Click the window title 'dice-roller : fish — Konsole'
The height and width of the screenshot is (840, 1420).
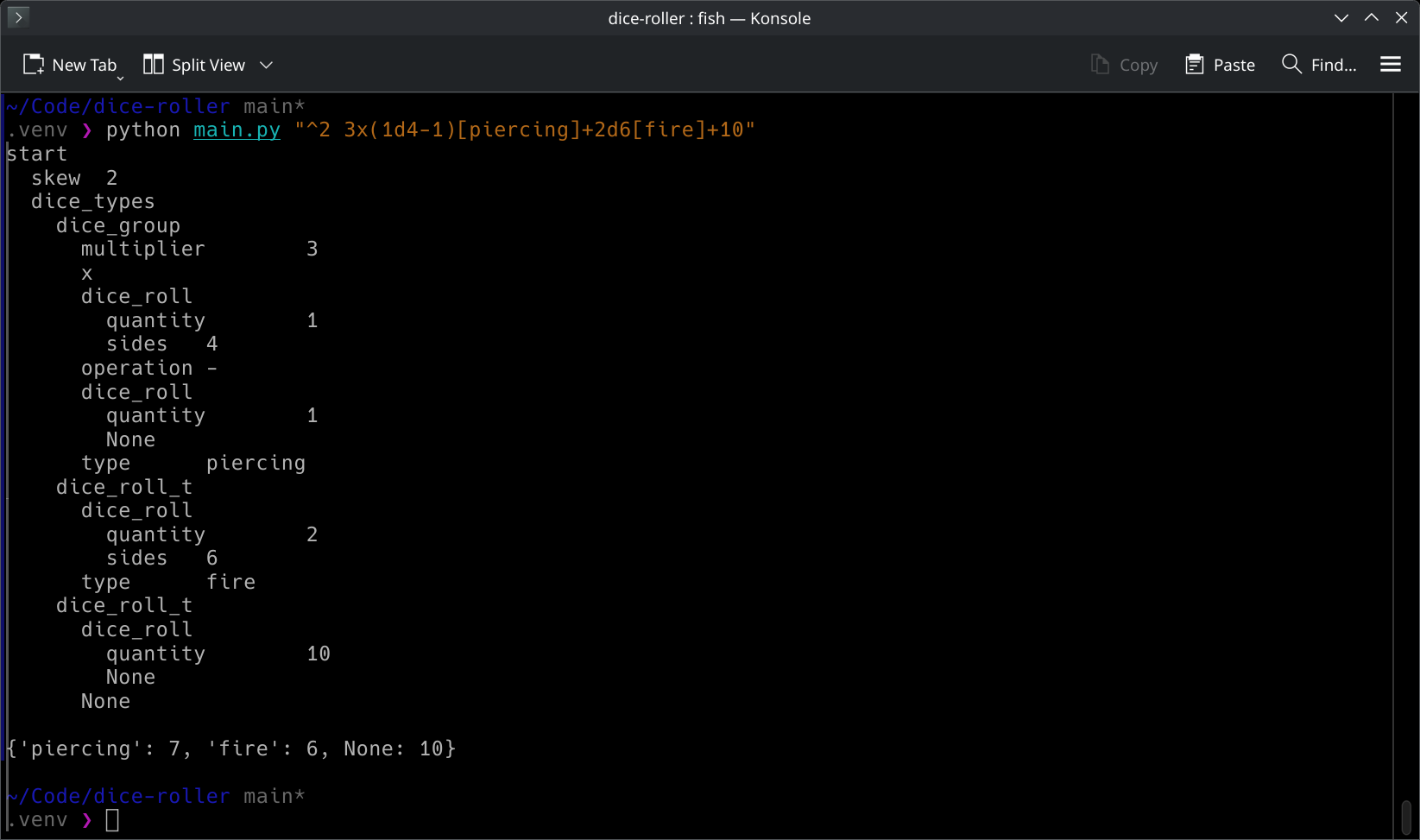click(x=710, y=18)
